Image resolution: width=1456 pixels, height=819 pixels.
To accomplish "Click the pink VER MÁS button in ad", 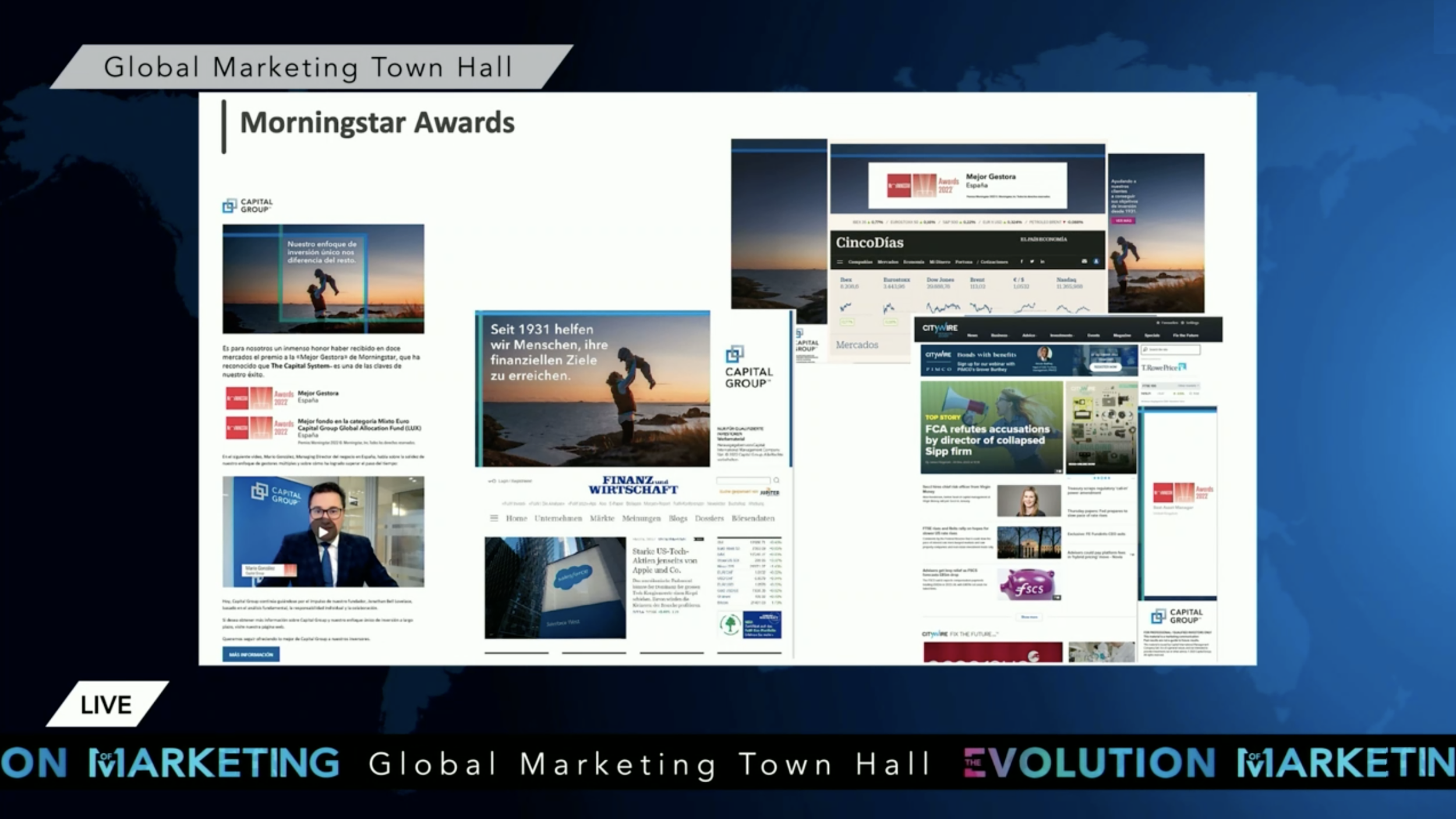I will pyautogui.click(x=1123, y=221).
